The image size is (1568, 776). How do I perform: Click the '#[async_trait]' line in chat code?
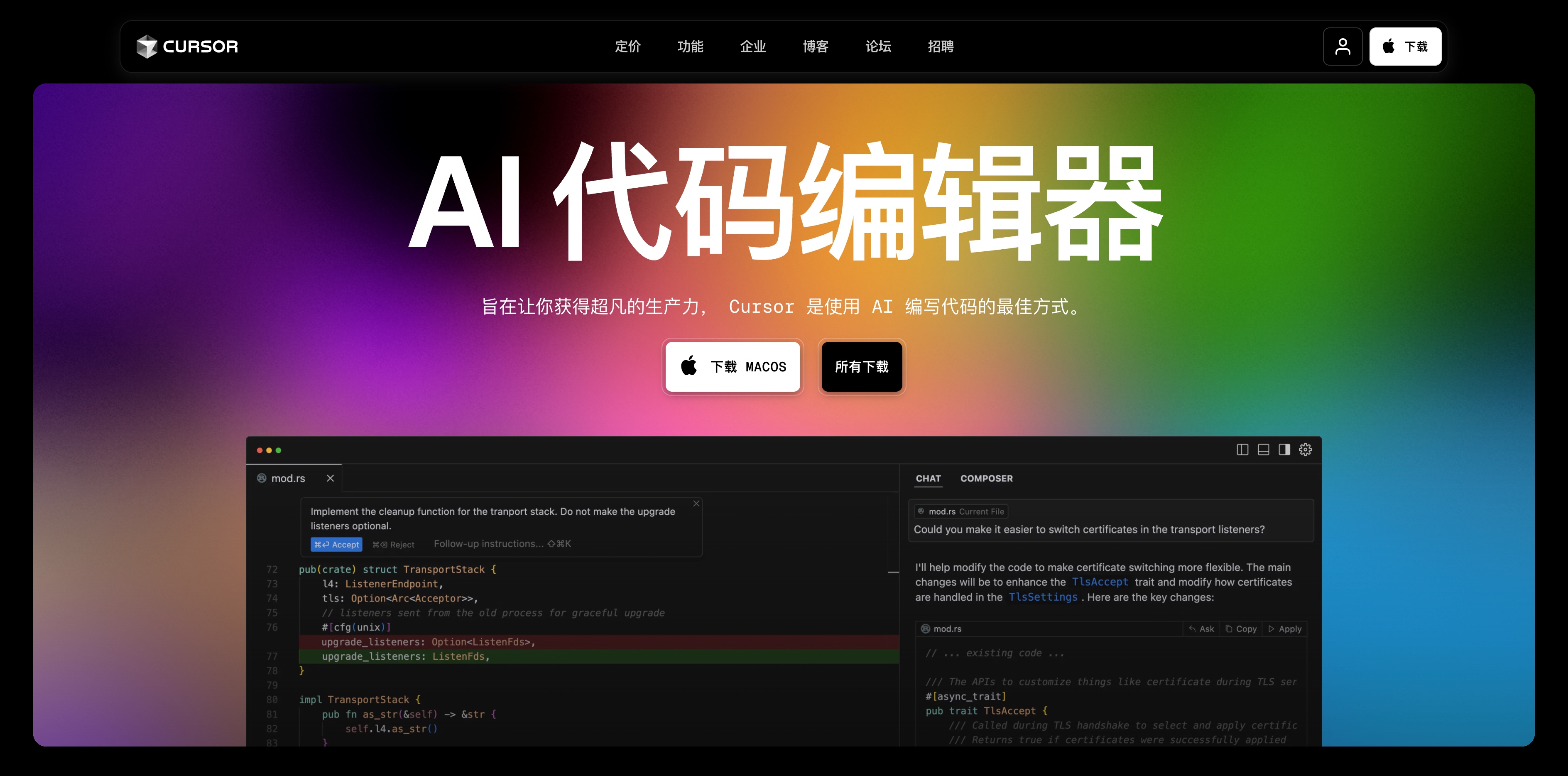(x=965, y=697)
